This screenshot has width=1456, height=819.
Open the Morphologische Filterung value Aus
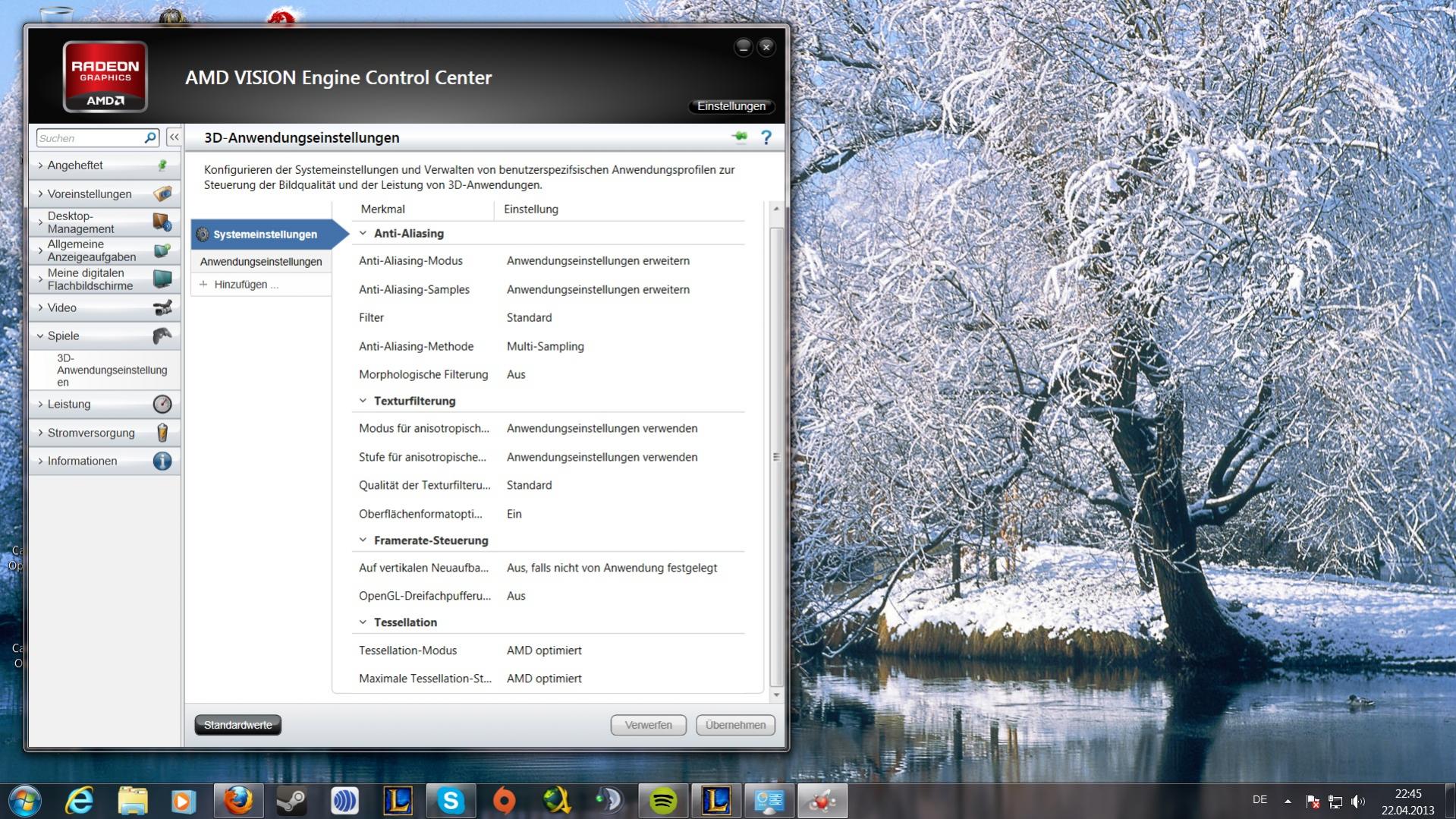(516, 375)
